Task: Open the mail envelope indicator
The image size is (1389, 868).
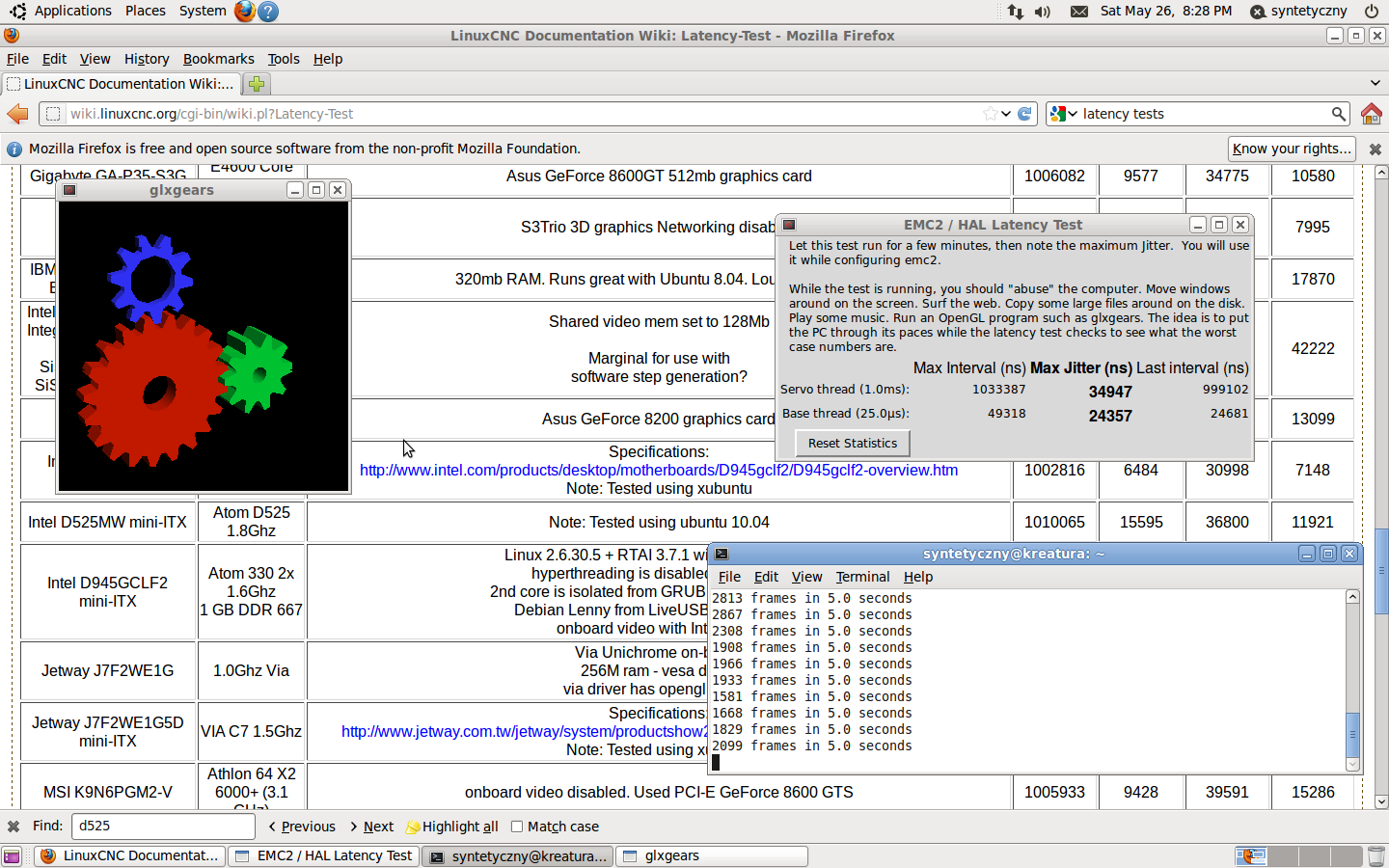Action: click(x=1079, y=12)
